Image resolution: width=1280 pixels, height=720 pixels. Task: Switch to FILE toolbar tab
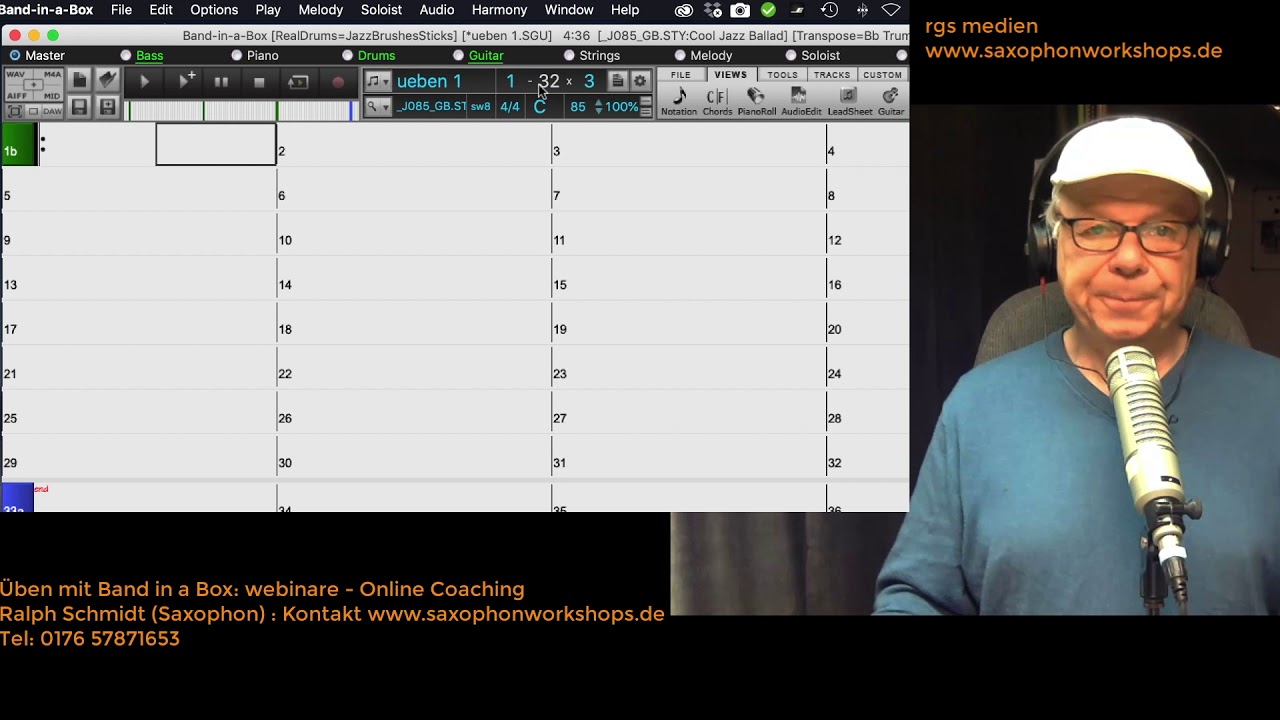[681, 75]
